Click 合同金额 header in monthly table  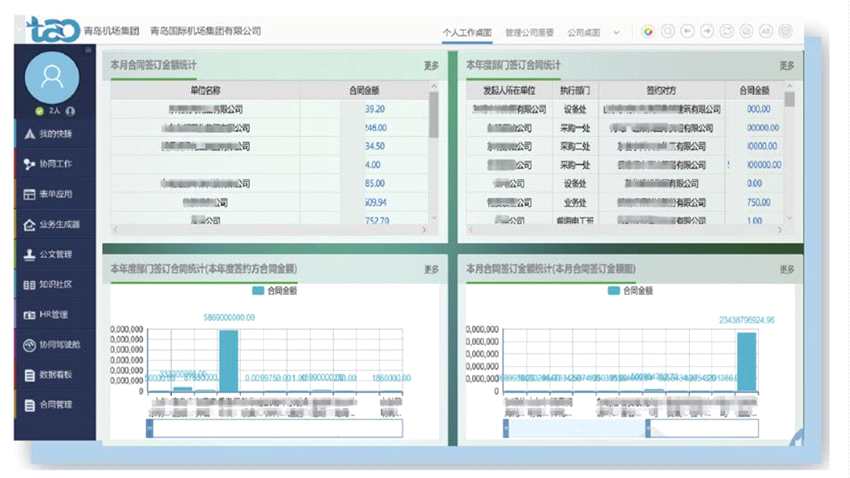click(364, 91)
